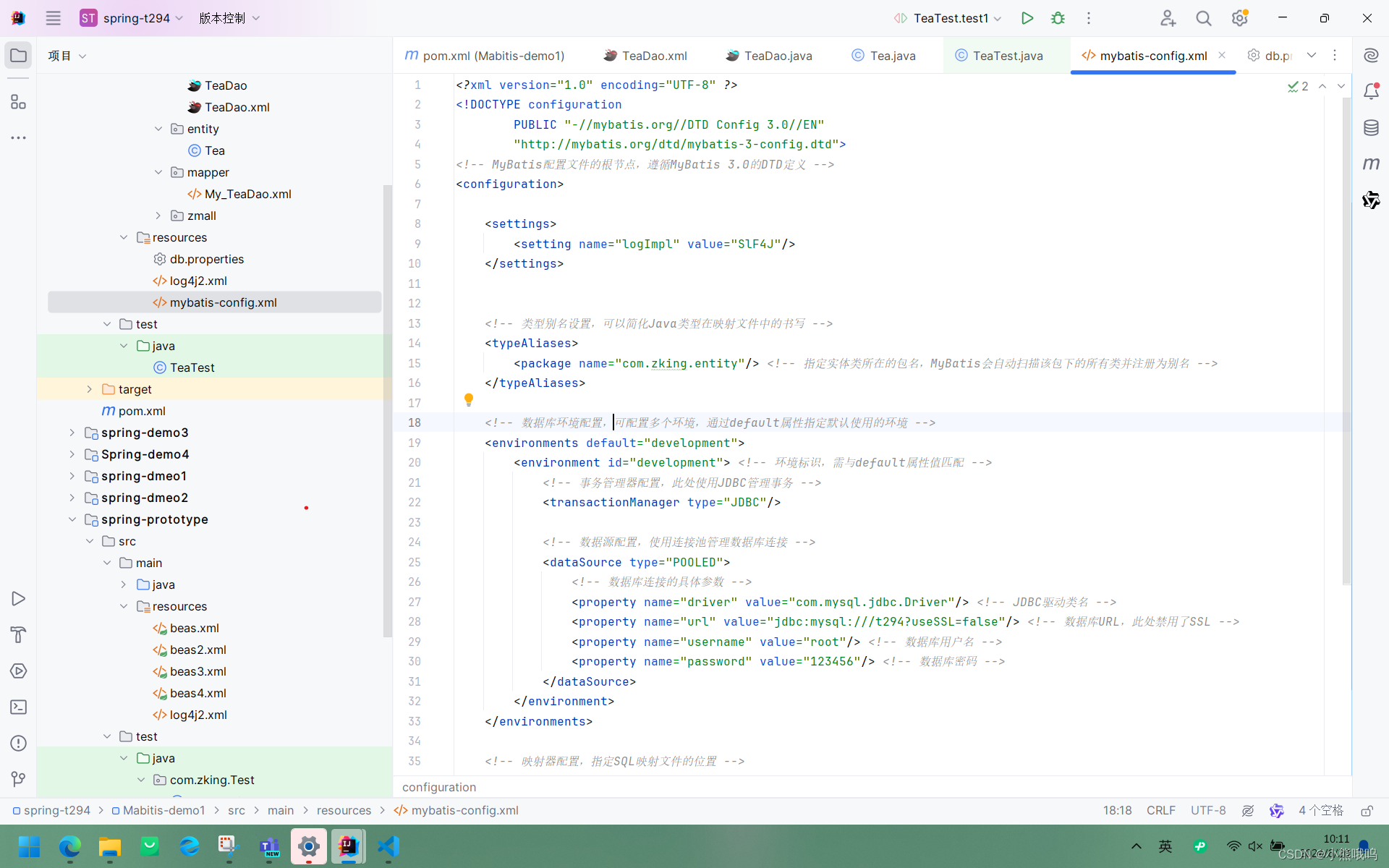Click the CRLF line separator widget
The height and width of the screenshot is (868, 1389).
[x=1160, y=811]
